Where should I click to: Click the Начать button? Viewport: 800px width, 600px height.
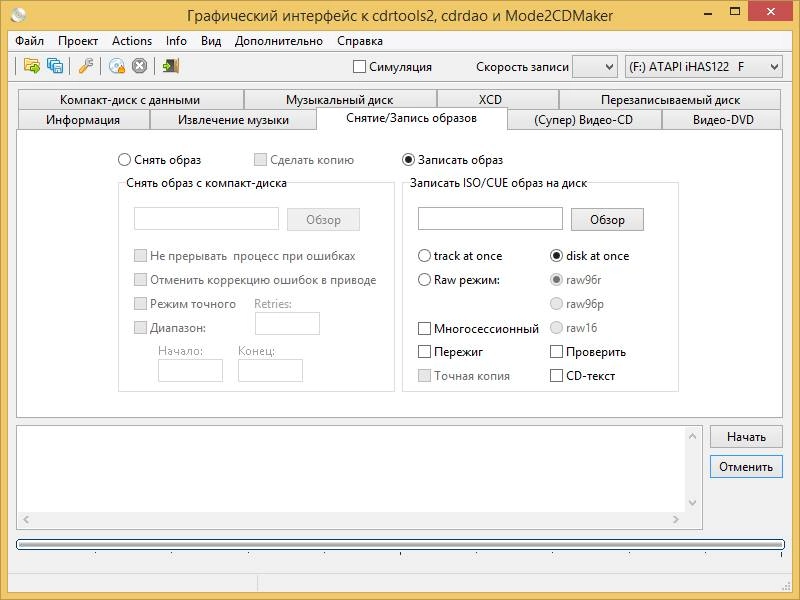(746, 437)
